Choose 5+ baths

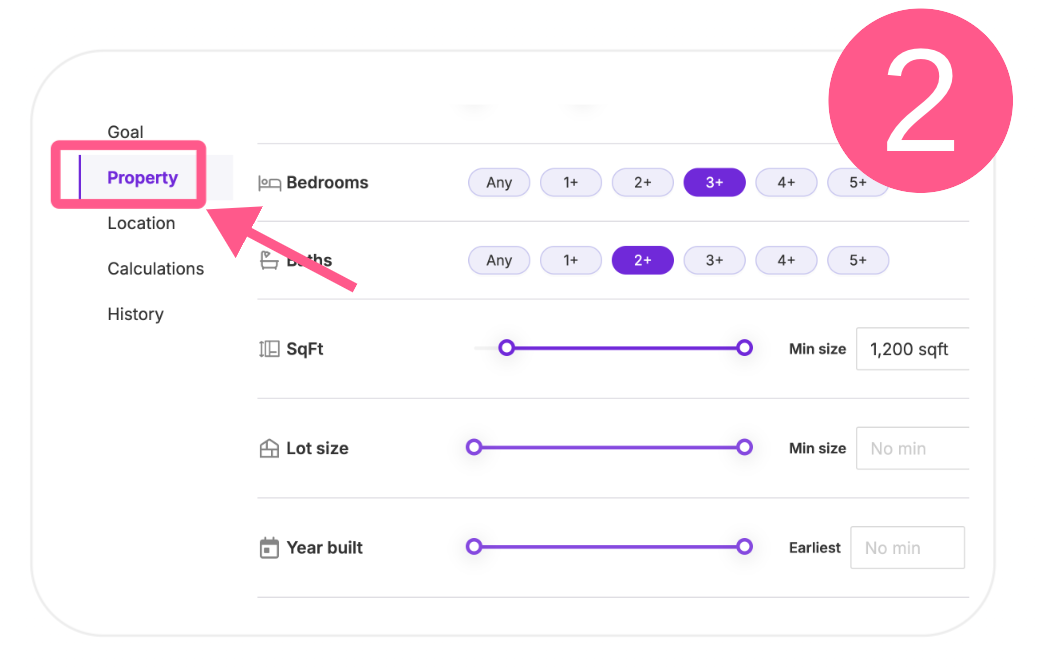point(858,260)
